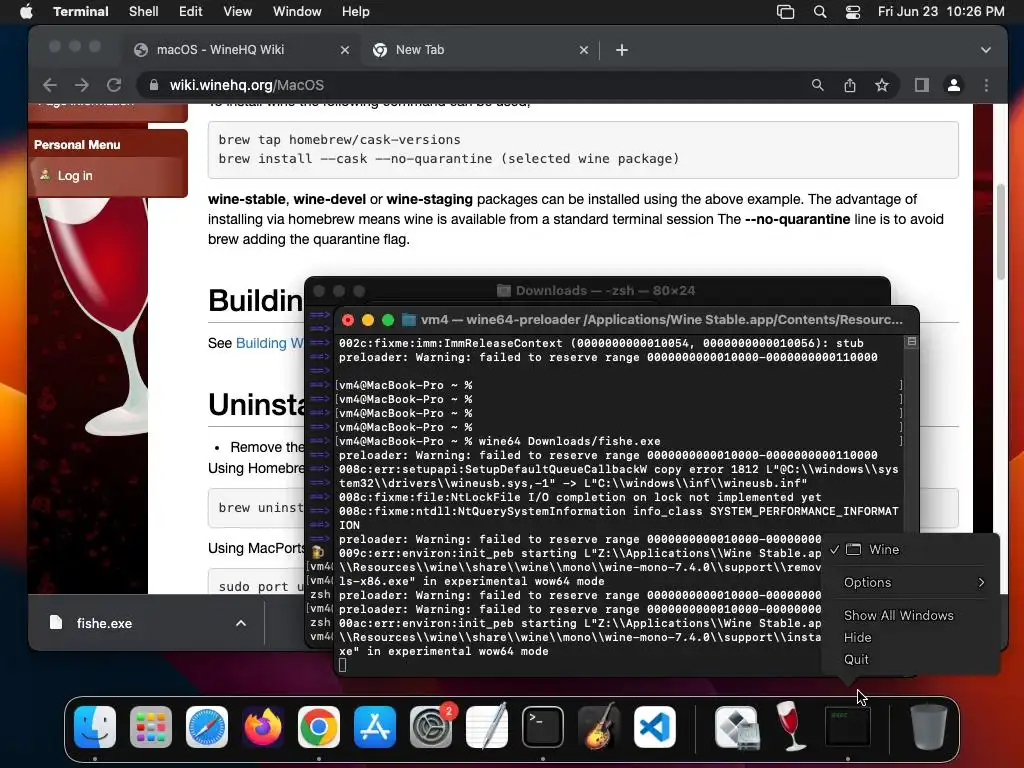Screen dimensions: 1024x768
Task: Click the zoom search icon in address bar
Action: click(x=818, y=85)
